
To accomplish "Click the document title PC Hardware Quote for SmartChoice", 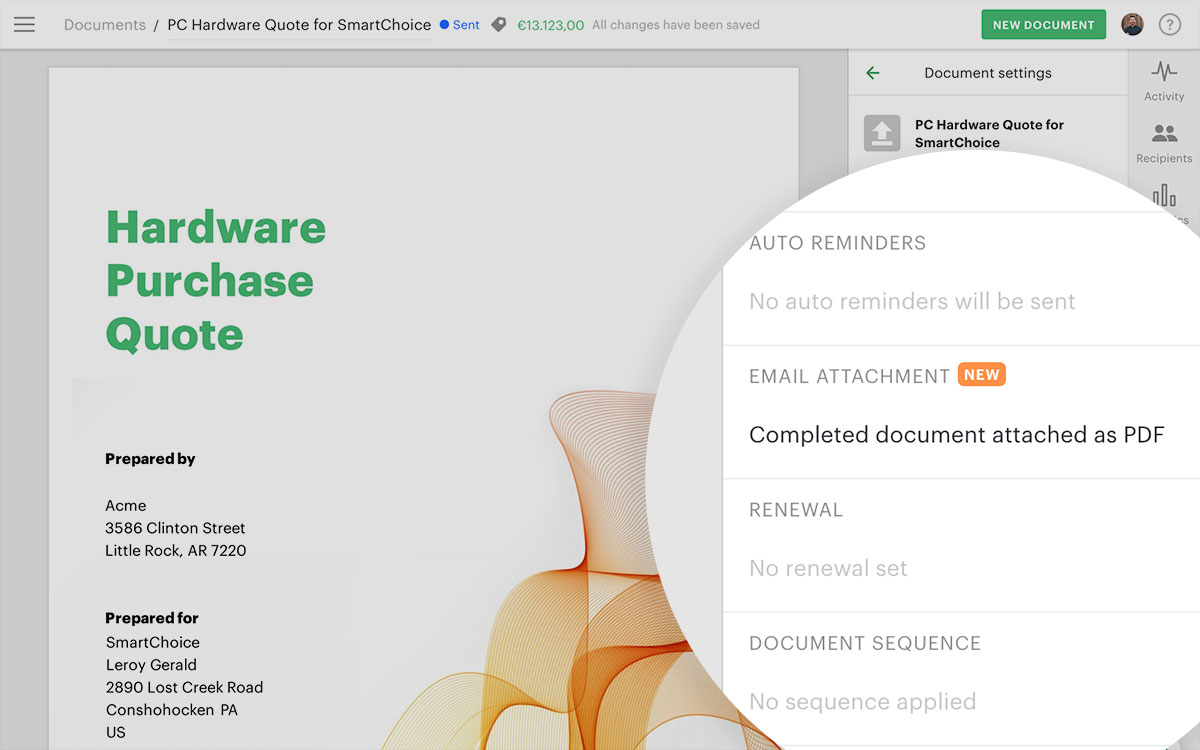I will pos(299,25).
